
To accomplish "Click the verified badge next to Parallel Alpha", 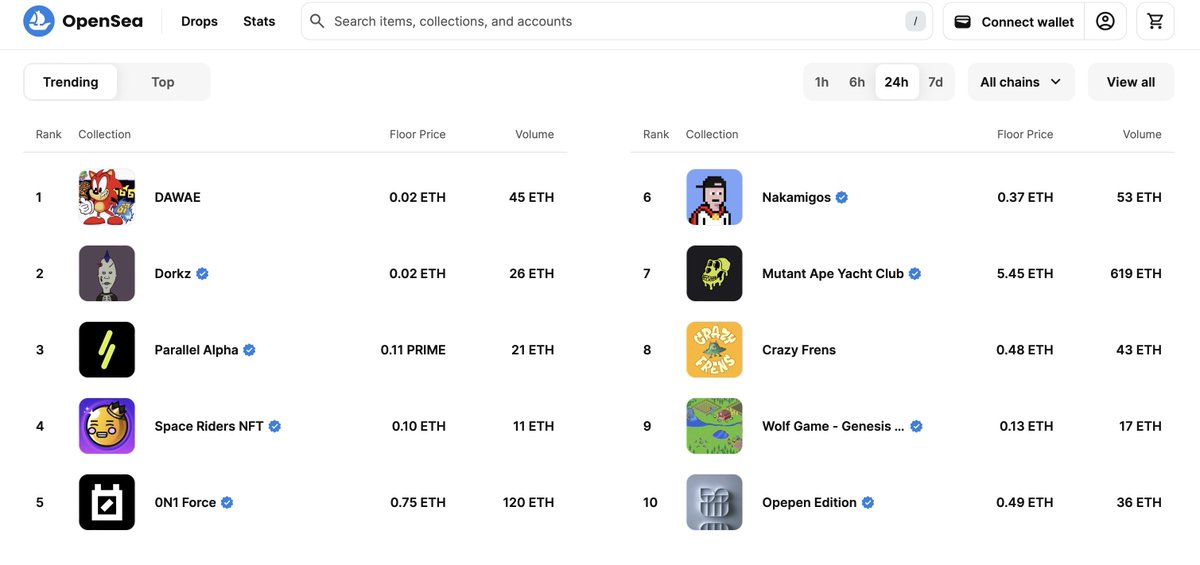I will 250,350.
